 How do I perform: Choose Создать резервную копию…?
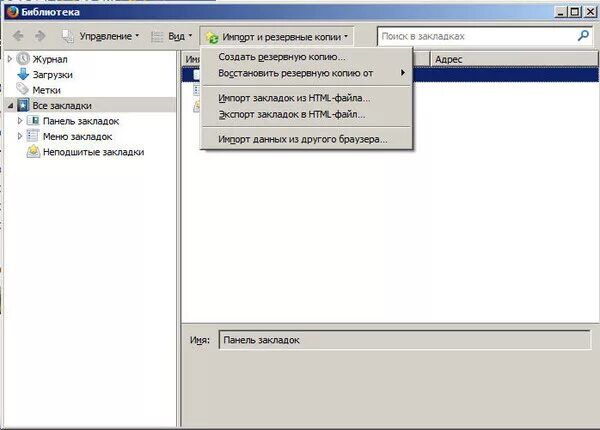[x=307, y=57]
